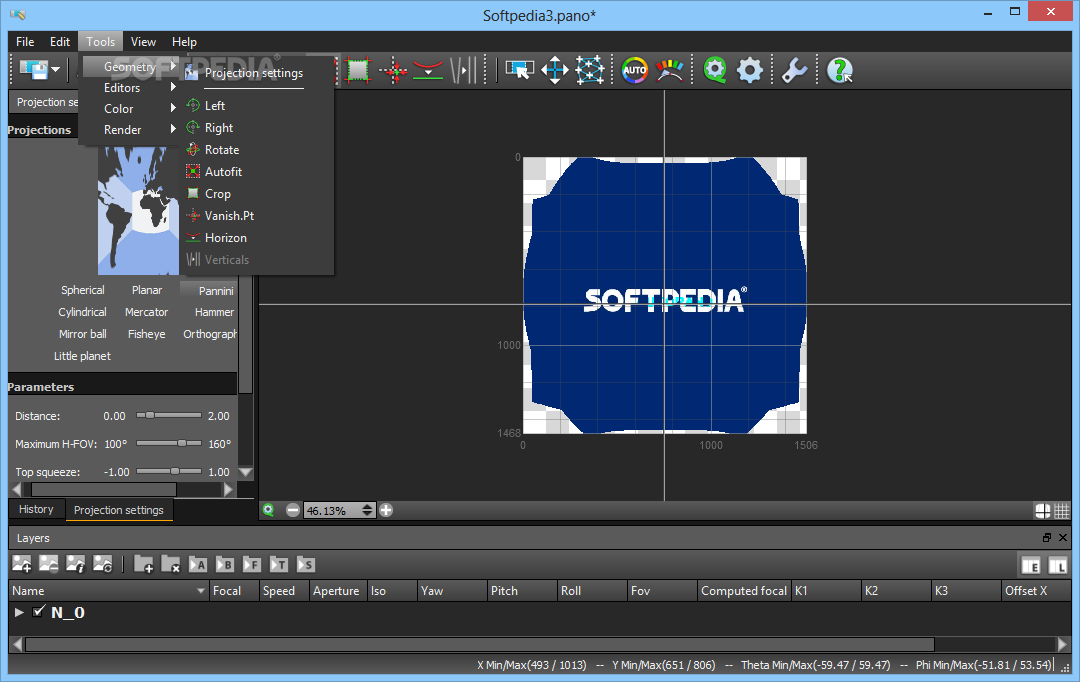Screen dimensions: 1080x682
Task: Select the Hammer projection
Action: pyautogui.click(x=214, y=312)
